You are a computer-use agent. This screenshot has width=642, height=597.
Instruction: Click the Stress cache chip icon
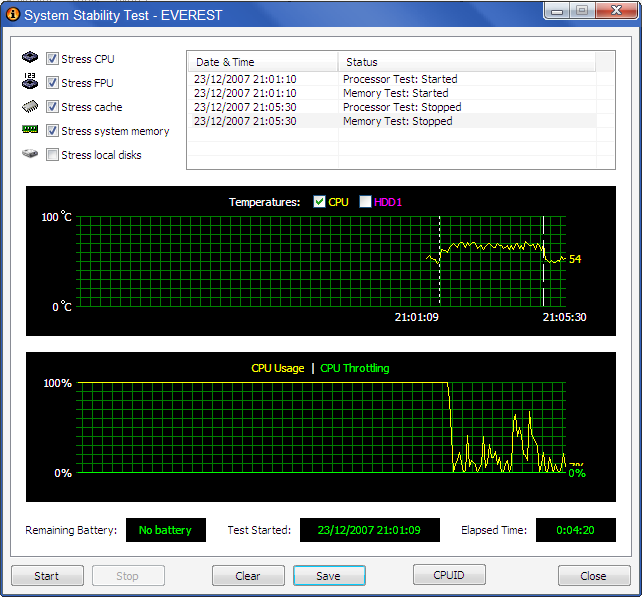[30, 106]
